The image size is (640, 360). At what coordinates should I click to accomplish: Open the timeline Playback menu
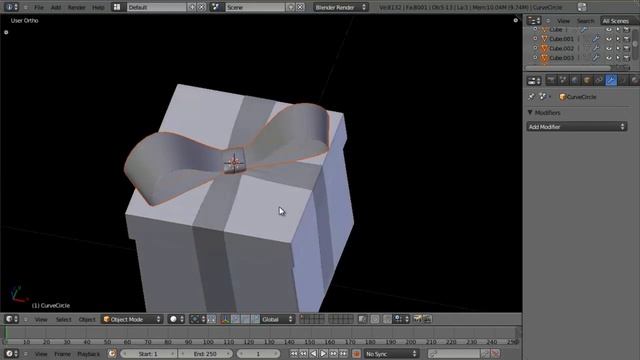tap(88, 354)
